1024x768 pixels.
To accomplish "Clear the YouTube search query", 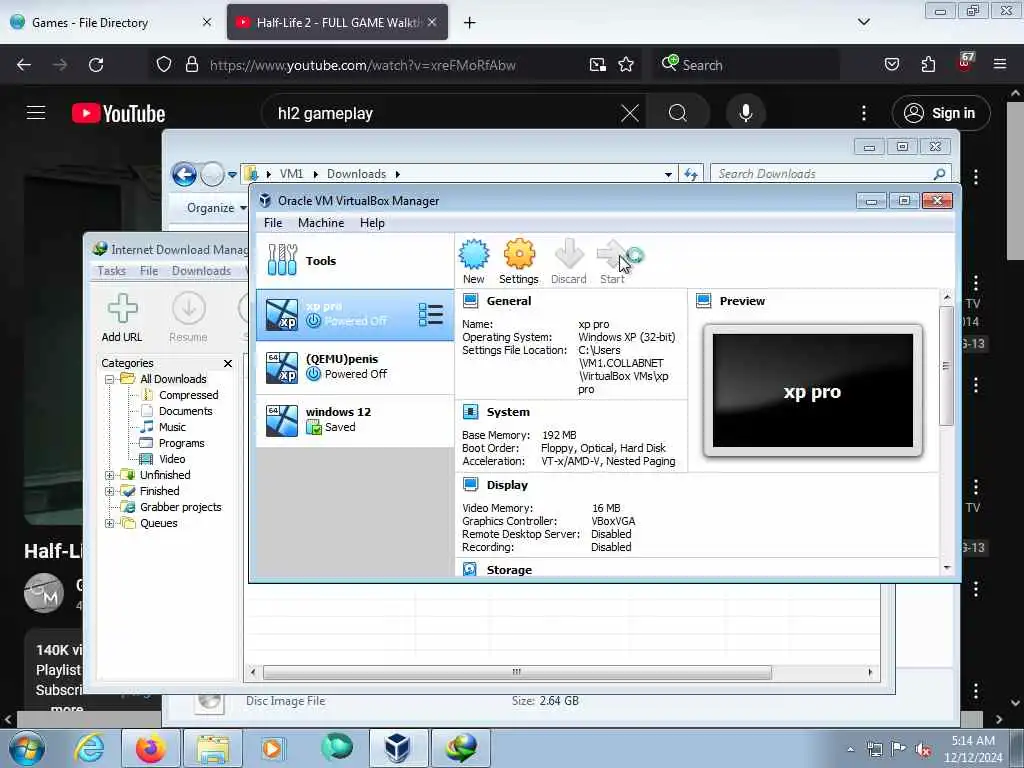I will tap(630, 113).
